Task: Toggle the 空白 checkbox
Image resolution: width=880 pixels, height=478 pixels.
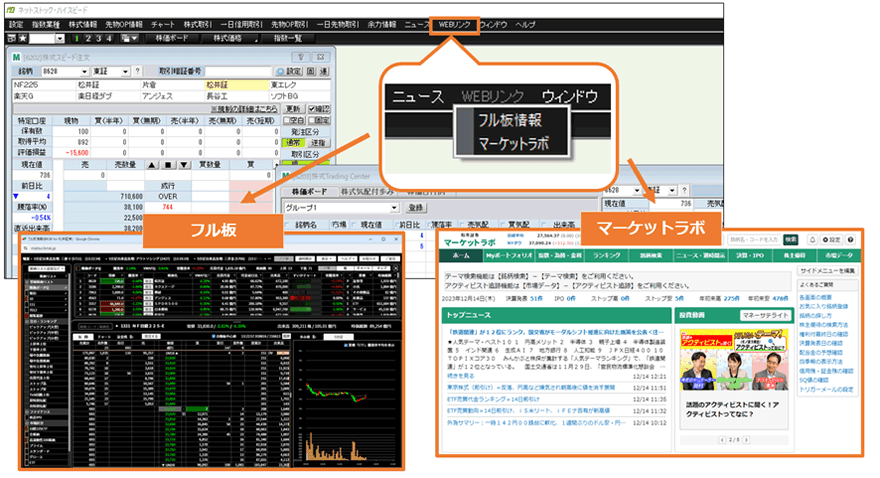Action: [294, 120]
